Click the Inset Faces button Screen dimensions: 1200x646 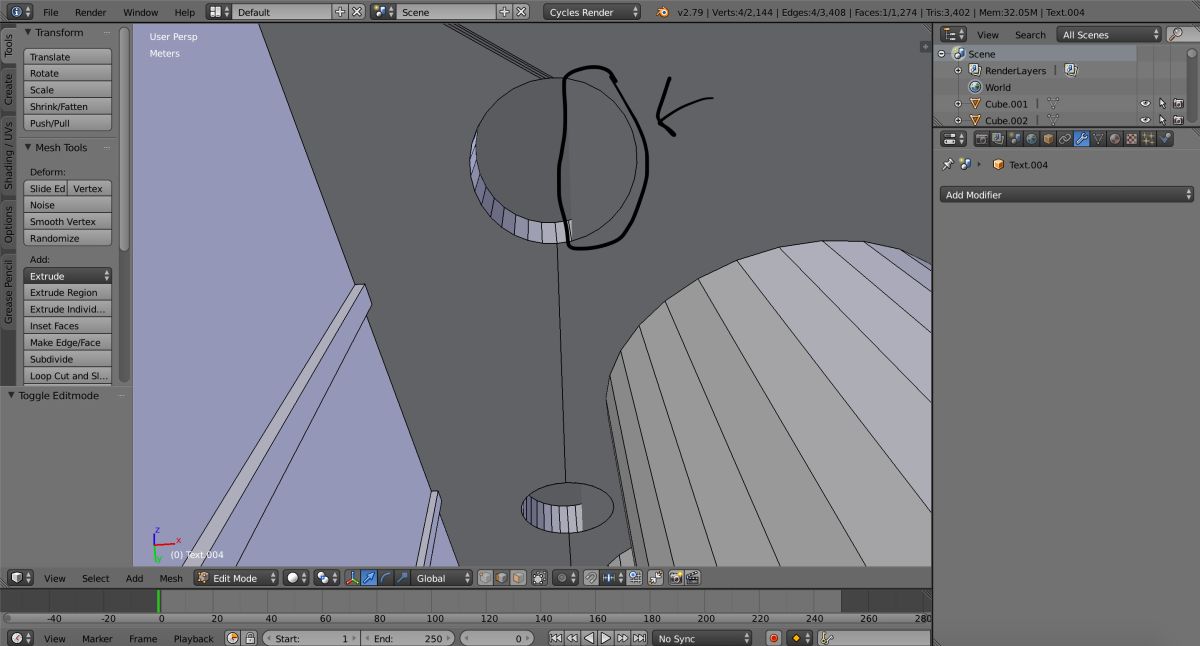point(68,326)
